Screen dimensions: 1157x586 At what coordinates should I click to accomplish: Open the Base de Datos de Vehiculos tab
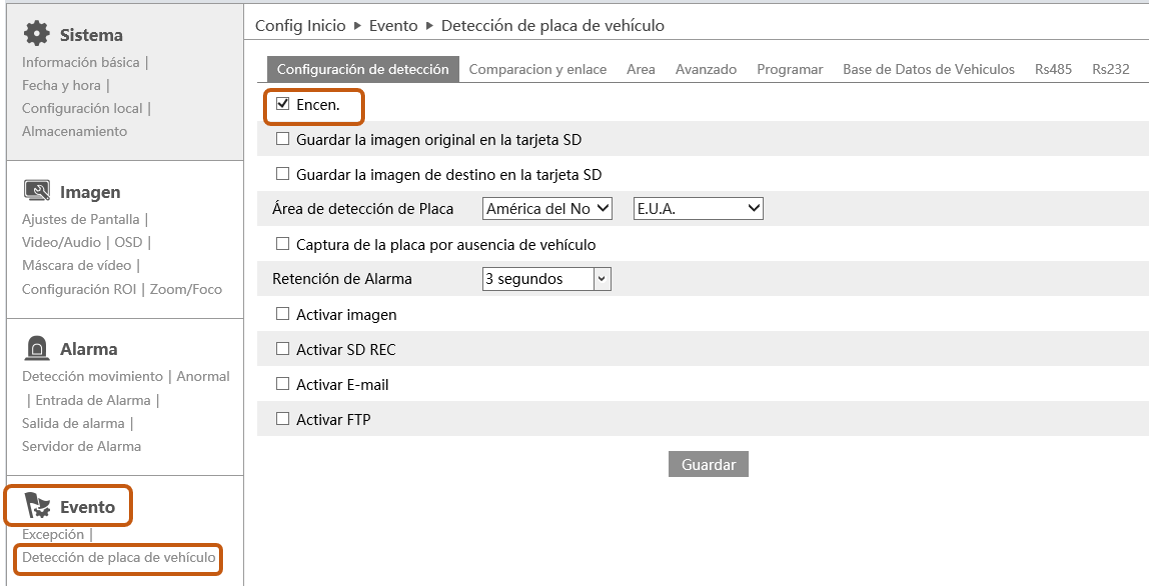(928, 69)
